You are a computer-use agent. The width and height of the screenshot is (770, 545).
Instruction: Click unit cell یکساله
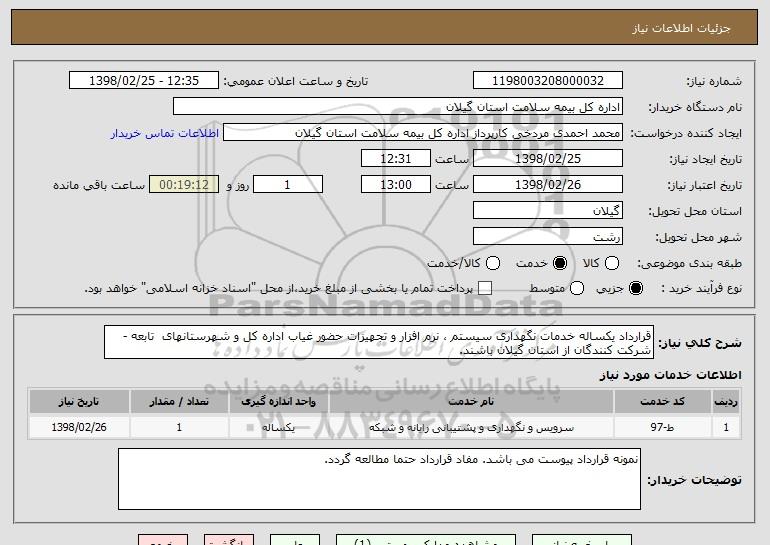[278, 427]
